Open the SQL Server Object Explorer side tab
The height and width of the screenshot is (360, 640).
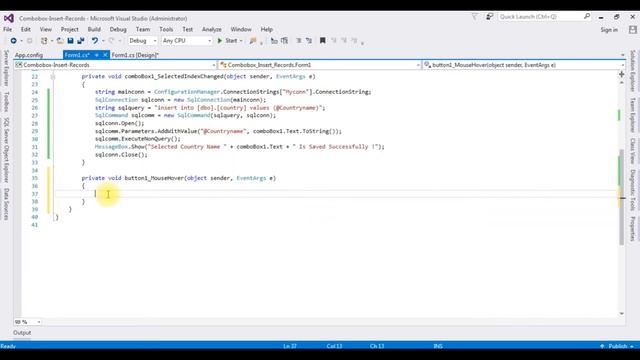[x=6, y=150]
